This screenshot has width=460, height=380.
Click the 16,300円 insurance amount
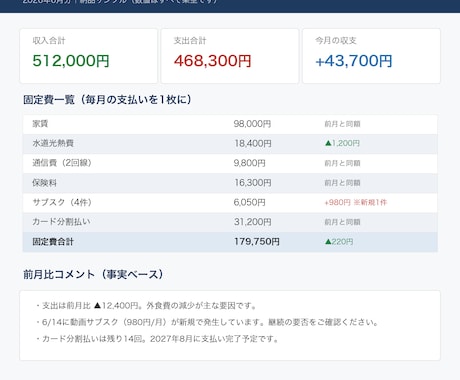click(253, 183)
